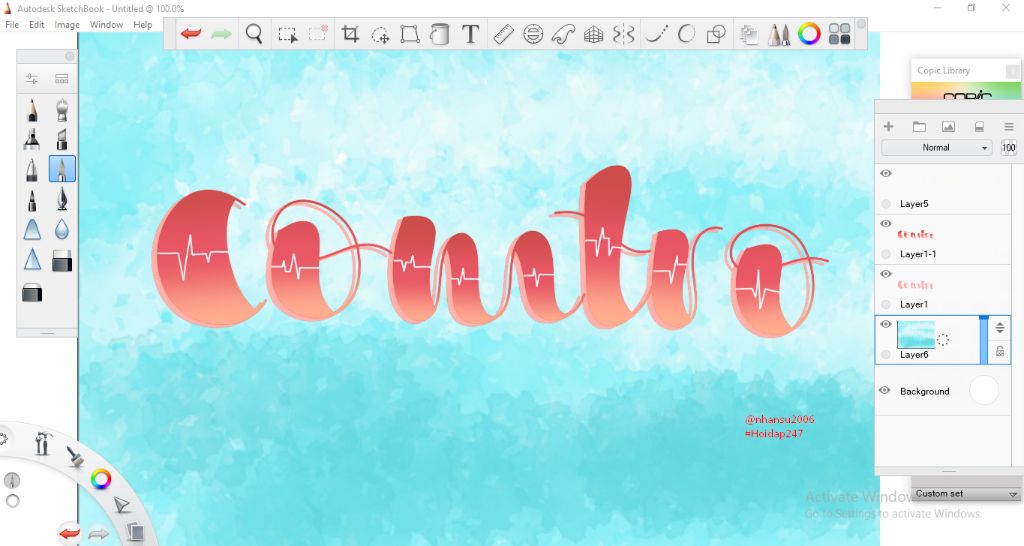Screen dimensions: 1024x546
Task: Activate the Quick Transform tool
Action: coord(380,34)
